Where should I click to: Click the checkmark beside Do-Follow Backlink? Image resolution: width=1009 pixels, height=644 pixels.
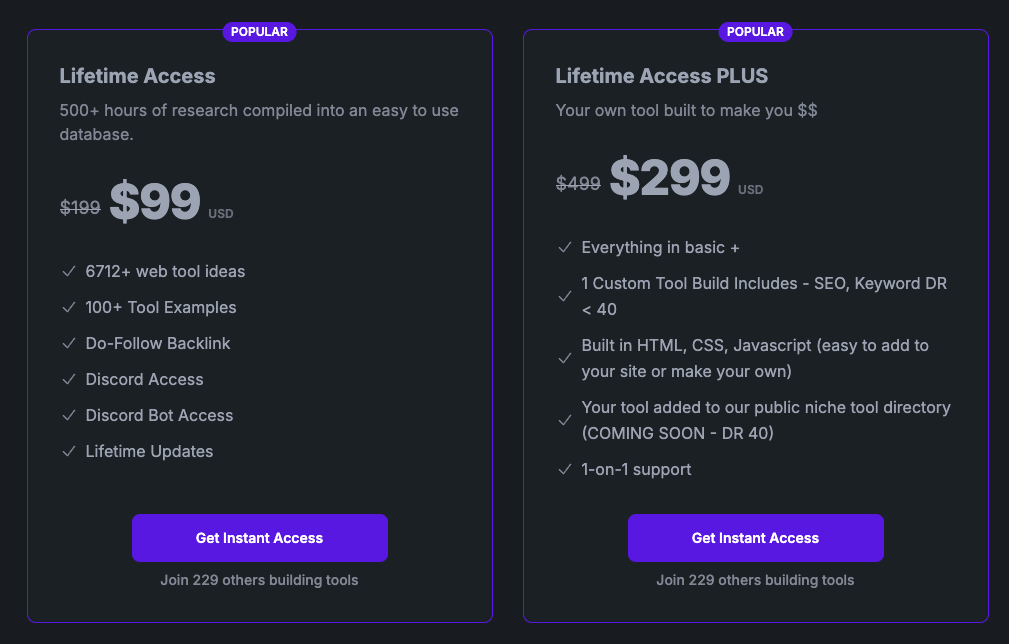point(69,343)
